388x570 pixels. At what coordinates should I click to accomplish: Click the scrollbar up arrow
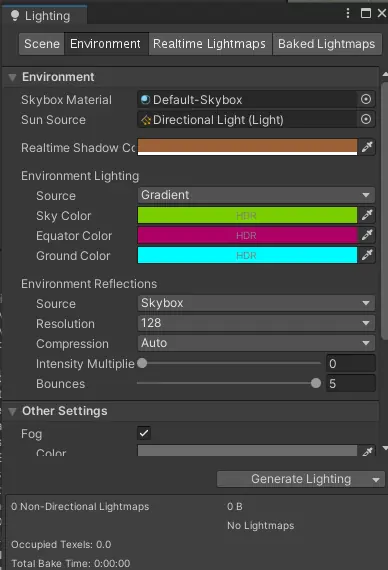pyautogui.click(x=385, y=74)
